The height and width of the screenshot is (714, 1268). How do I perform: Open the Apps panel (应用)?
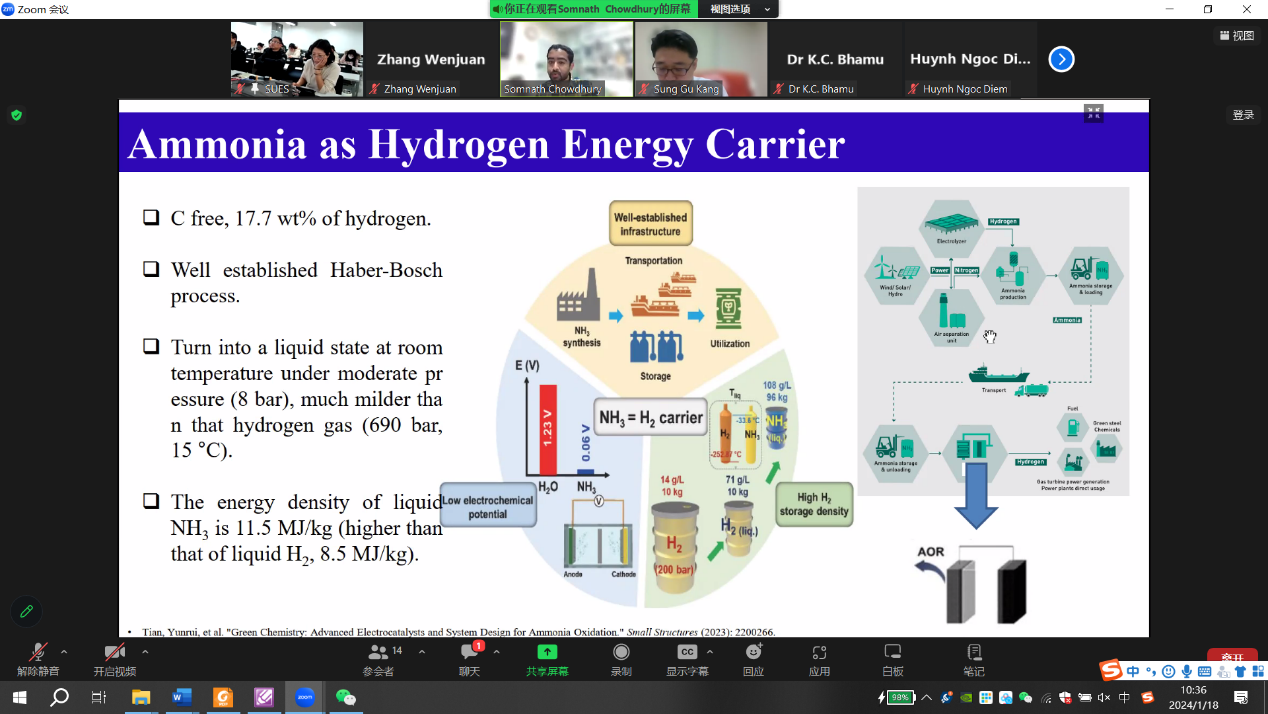coord(819,657)
